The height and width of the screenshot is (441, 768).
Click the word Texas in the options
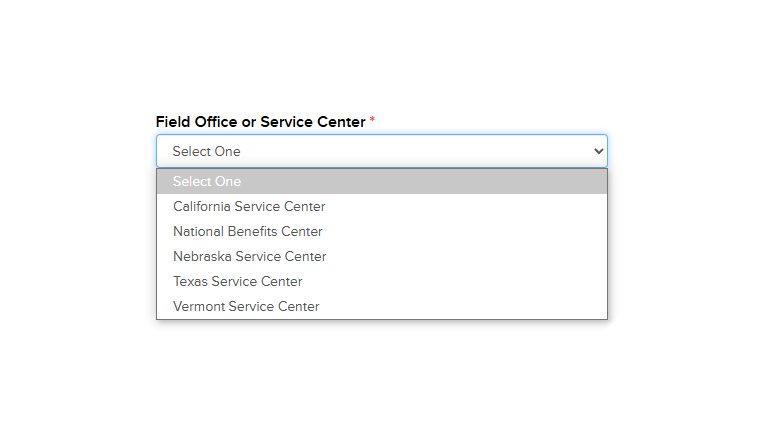[191, 281]
